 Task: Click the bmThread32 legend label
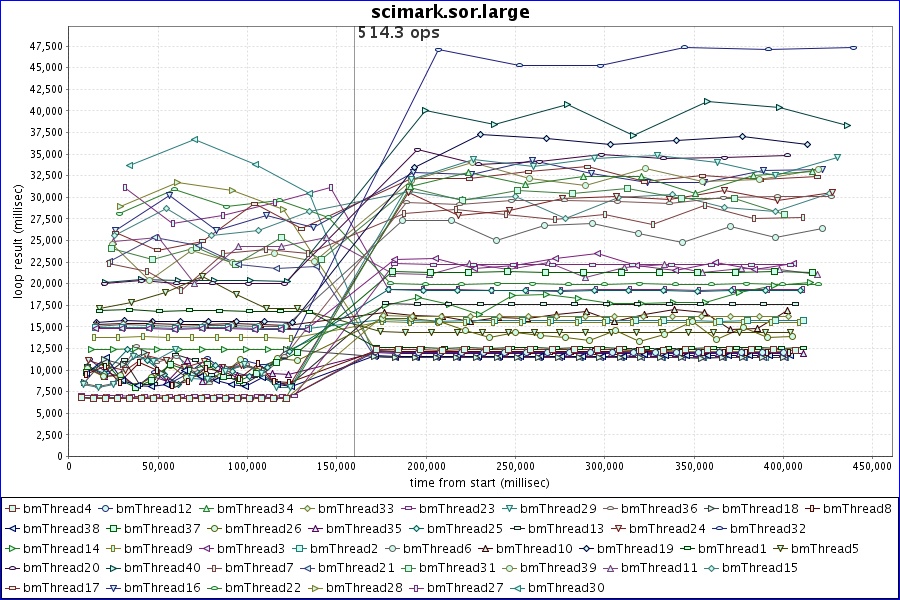(768, 528)
